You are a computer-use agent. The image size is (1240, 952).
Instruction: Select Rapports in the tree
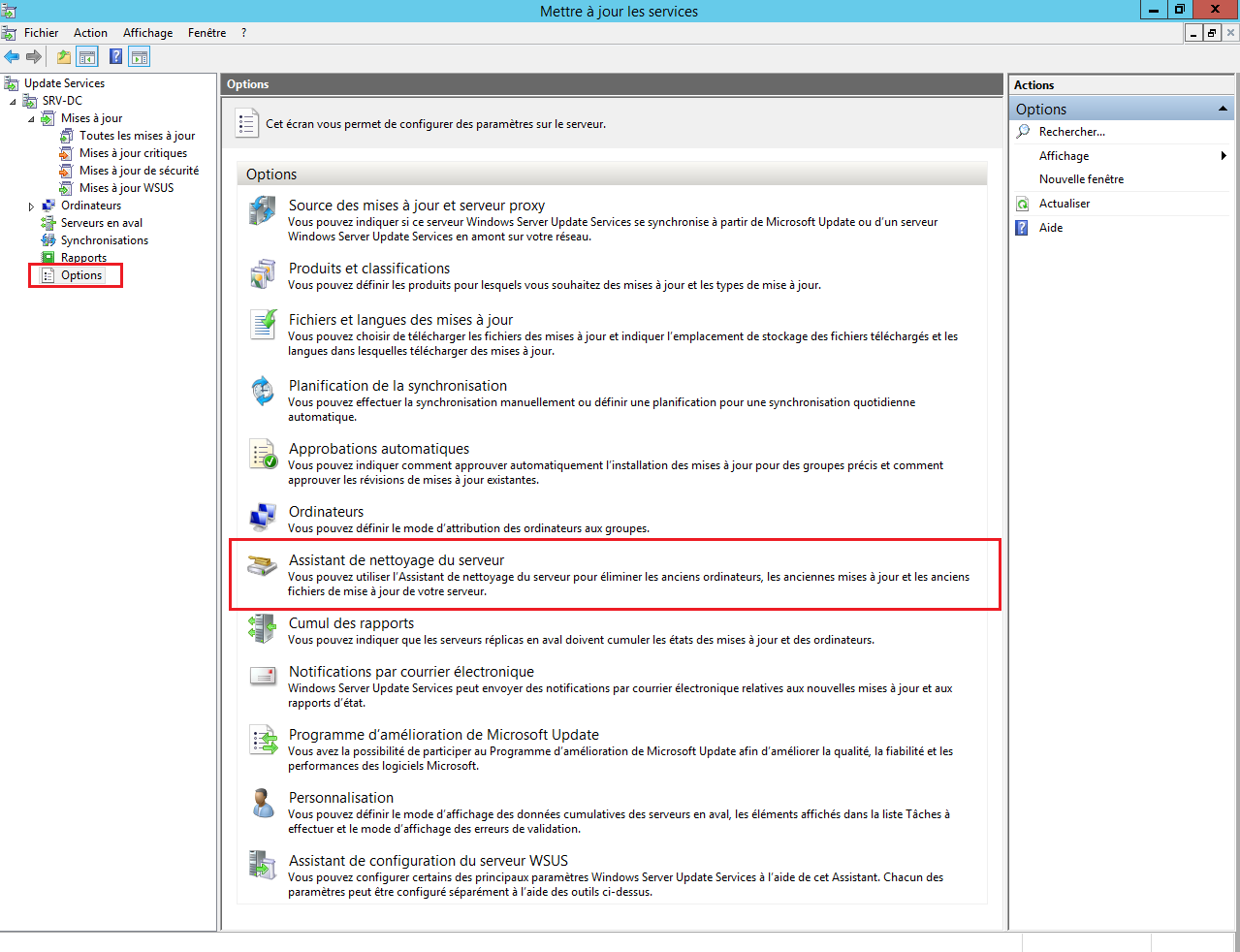point(83,258)
